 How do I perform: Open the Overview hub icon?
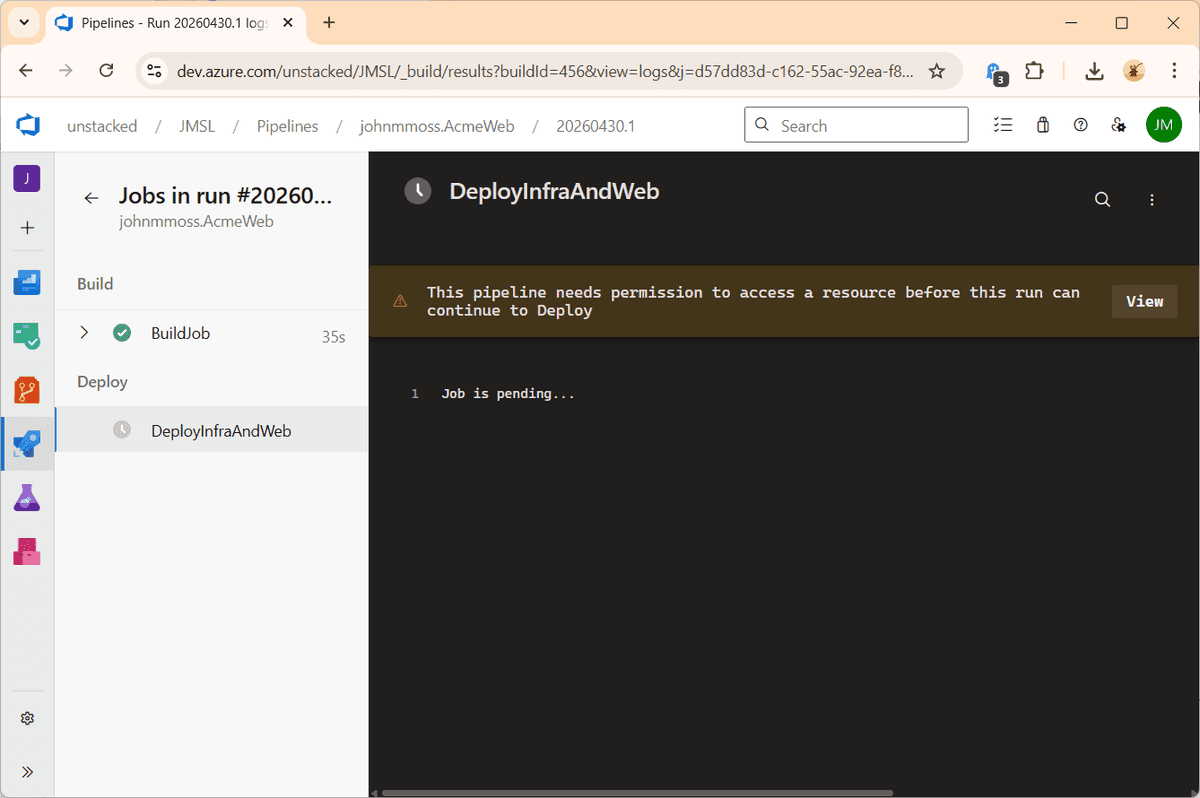27,283
